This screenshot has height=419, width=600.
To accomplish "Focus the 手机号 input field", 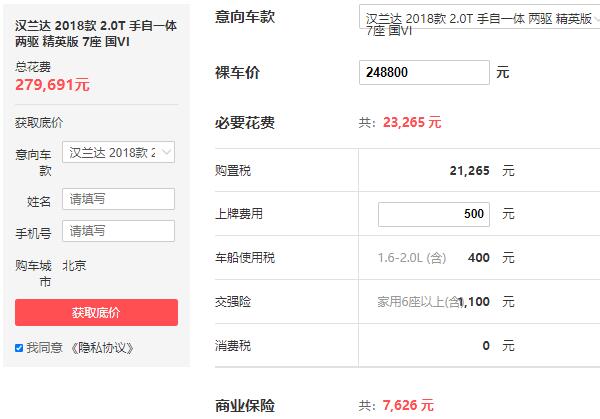I will pyautogui.click(x=119, y=231).
